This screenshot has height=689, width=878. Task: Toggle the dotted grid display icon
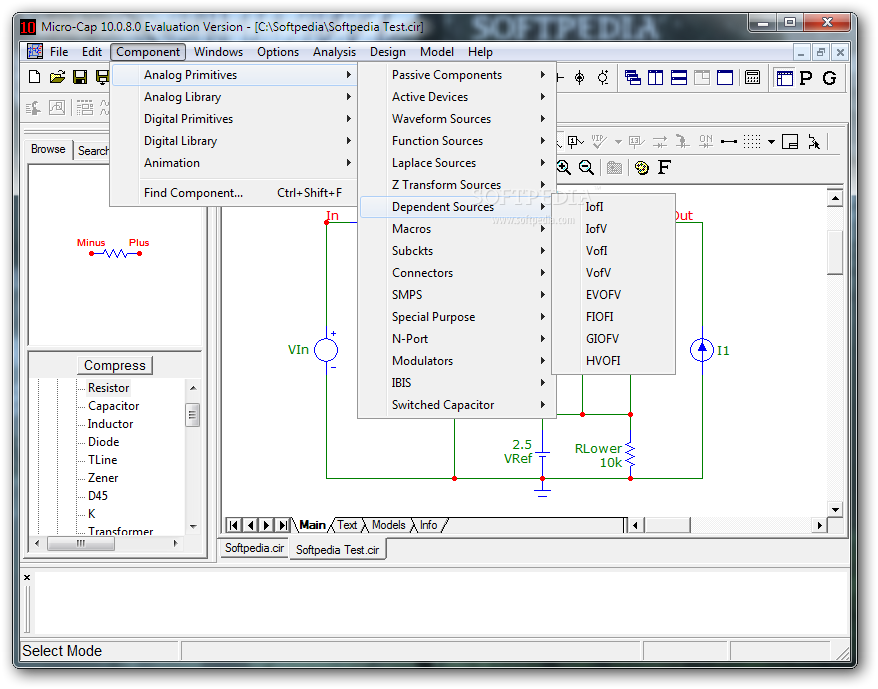click(752, 141)
